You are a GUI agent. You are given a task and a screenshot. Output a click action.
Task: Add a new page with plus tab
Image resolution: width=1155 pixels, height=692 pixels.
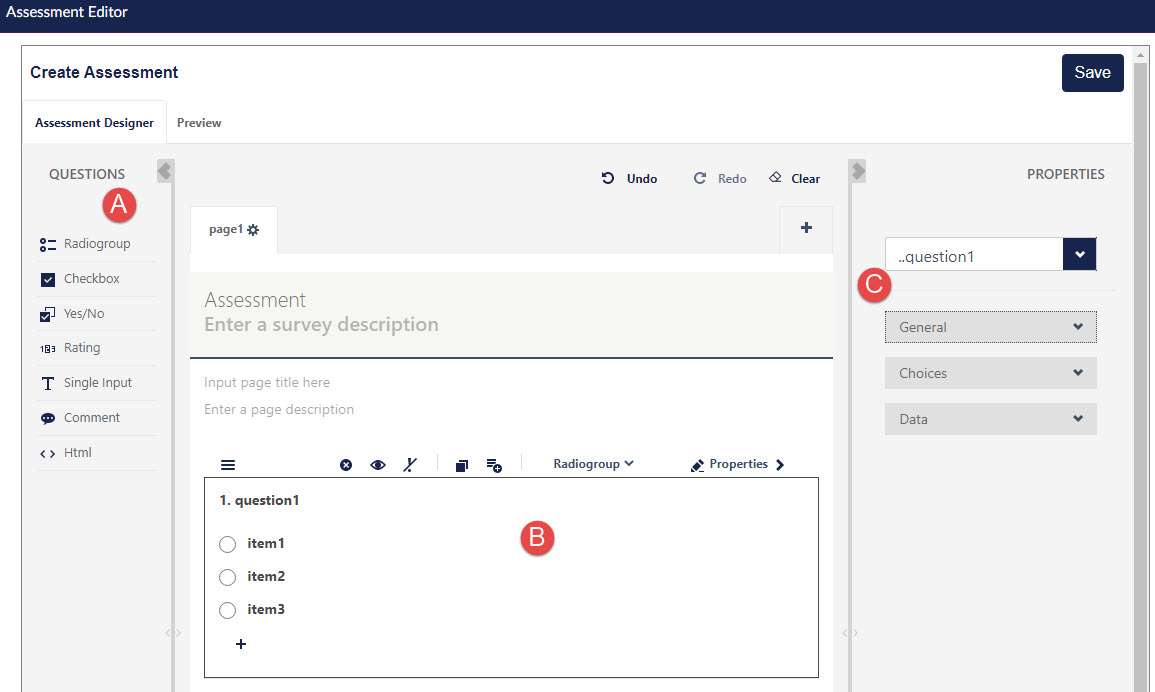[806, 228]
